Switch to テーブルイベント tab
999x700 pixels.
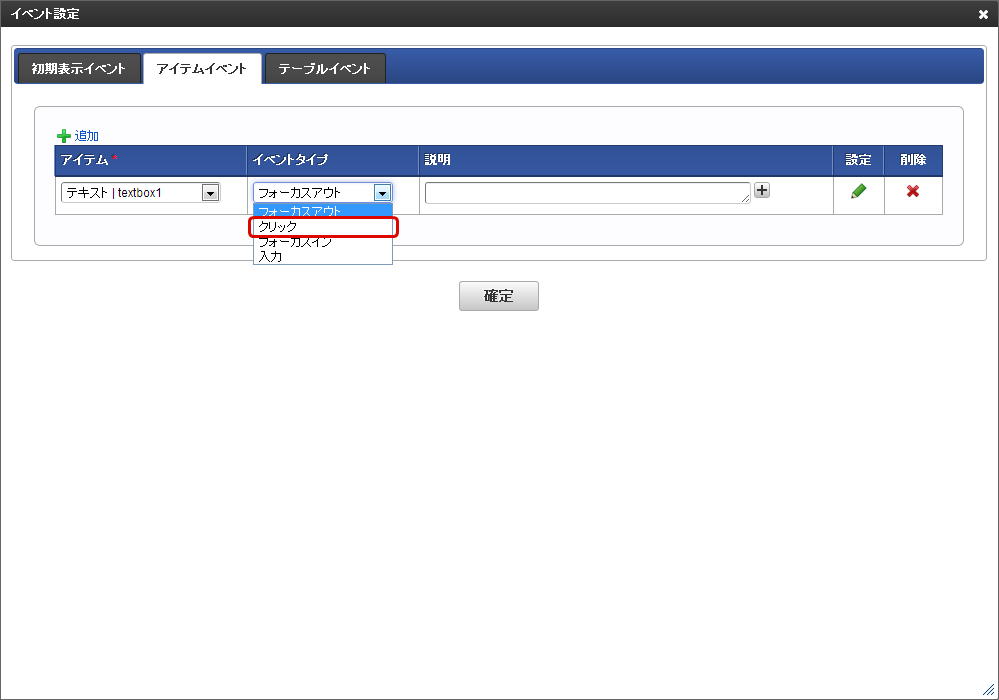pos(324,69)
